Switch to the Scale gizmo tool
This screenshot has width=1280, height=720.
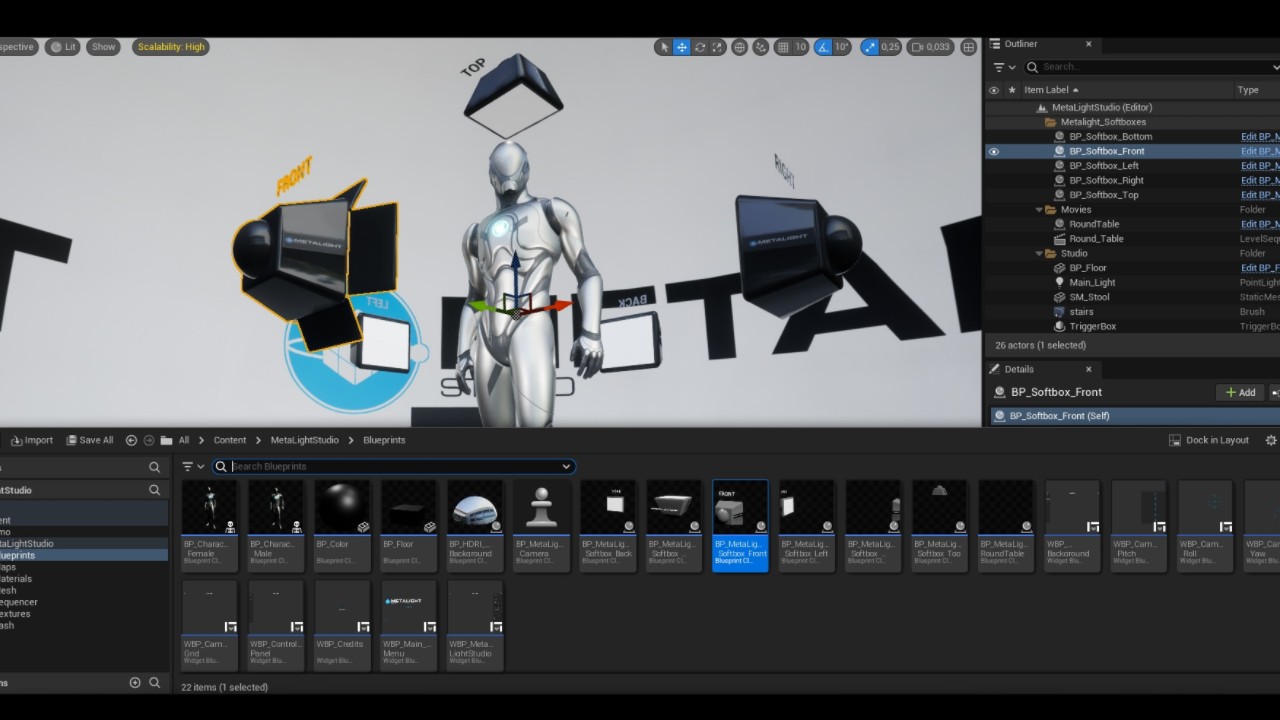point(718,47)
